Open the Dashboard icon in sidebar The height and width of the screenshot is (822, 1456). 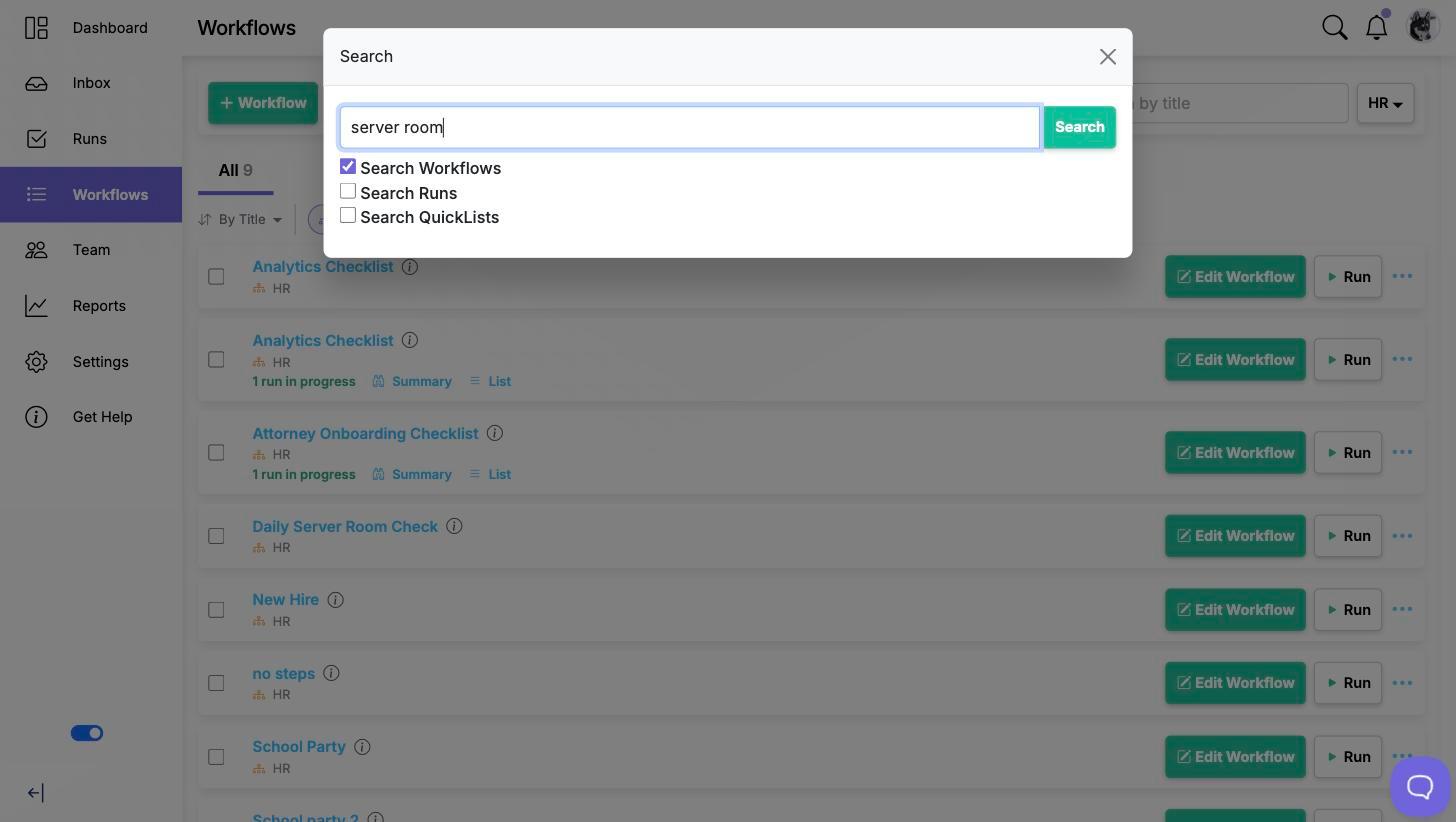tap(36, 28)
